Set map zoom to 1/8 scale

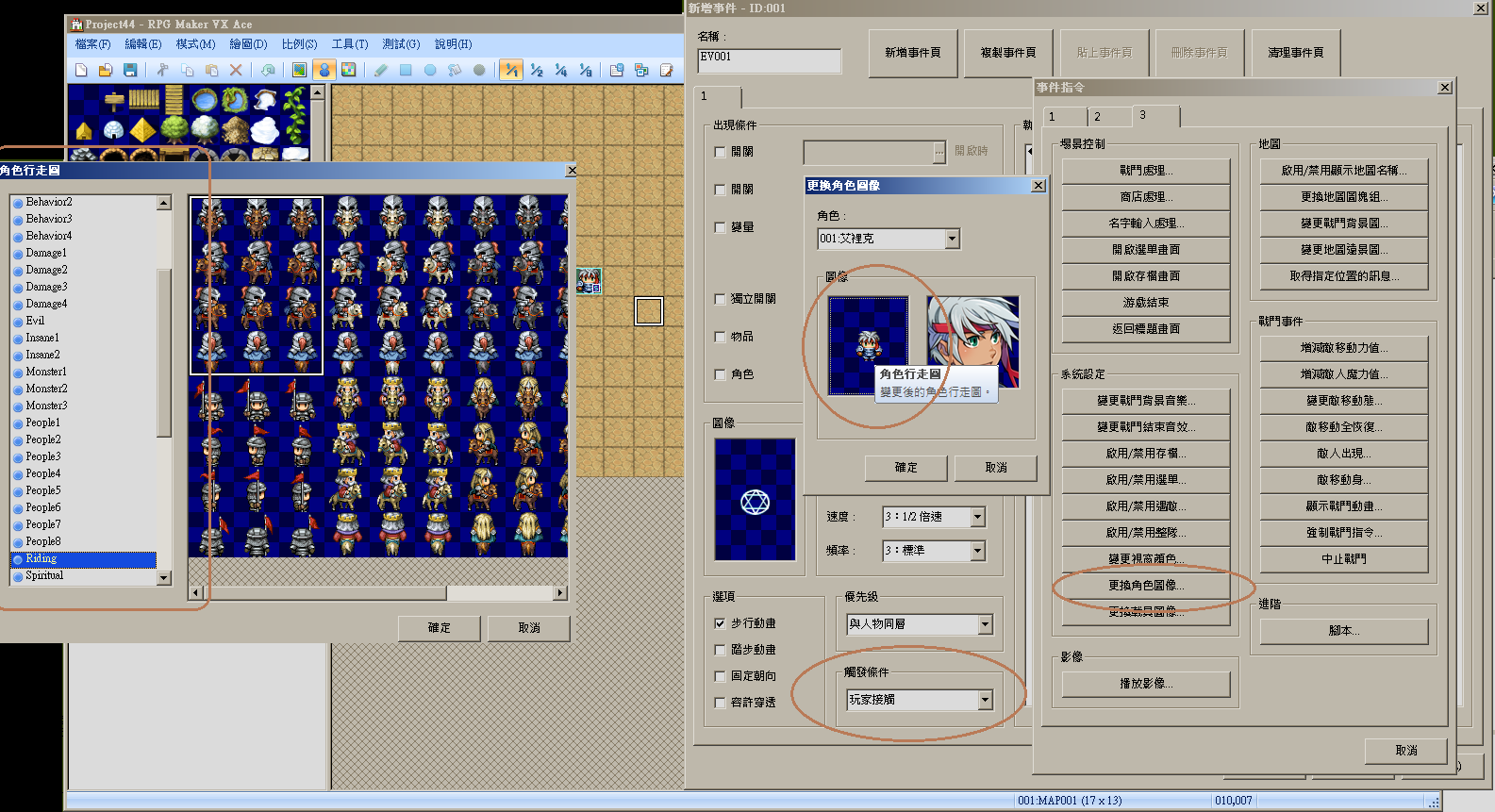(586, 70)
